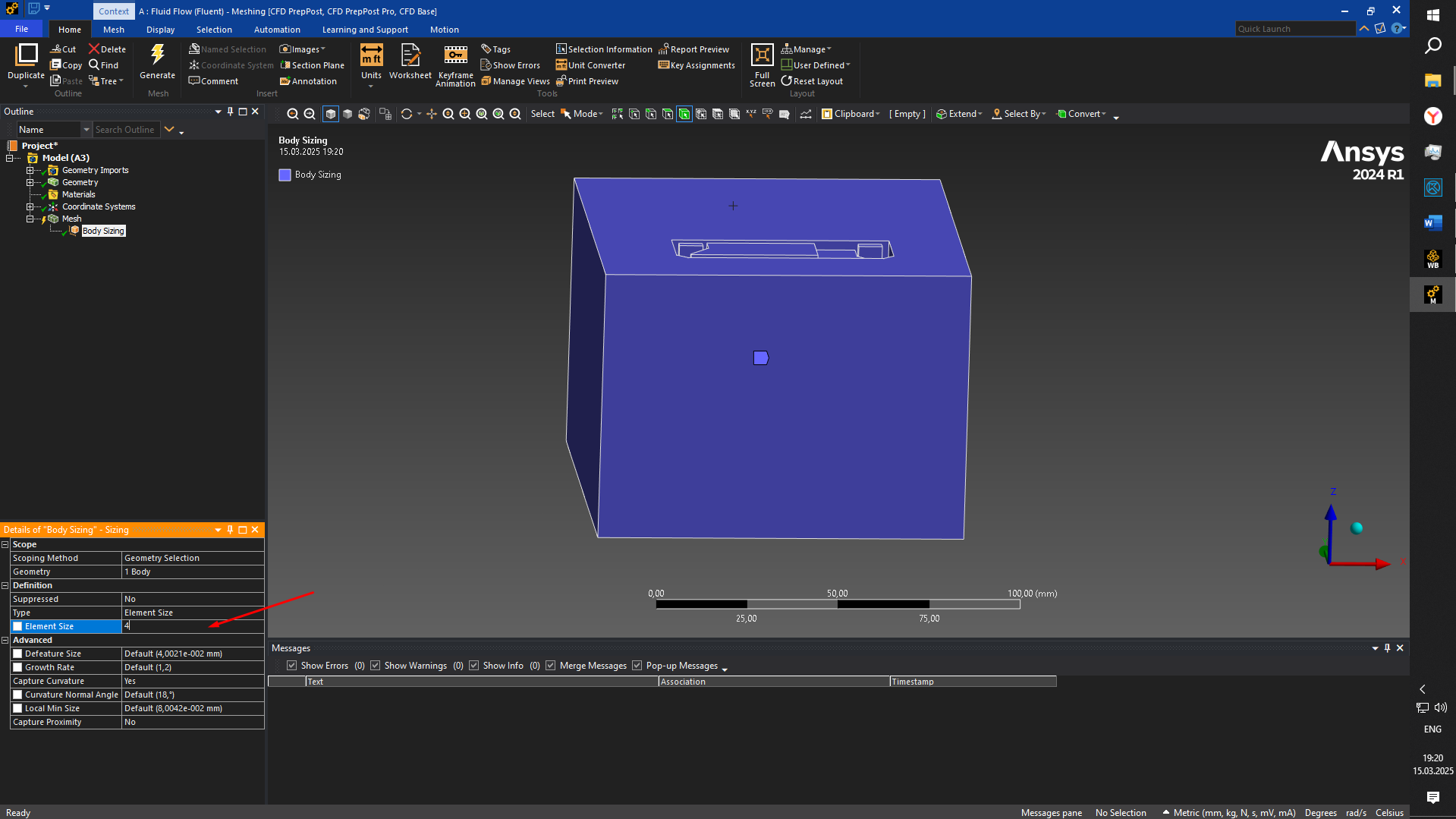Toggle the Element Size parameter checkbox

coord(17,626)
